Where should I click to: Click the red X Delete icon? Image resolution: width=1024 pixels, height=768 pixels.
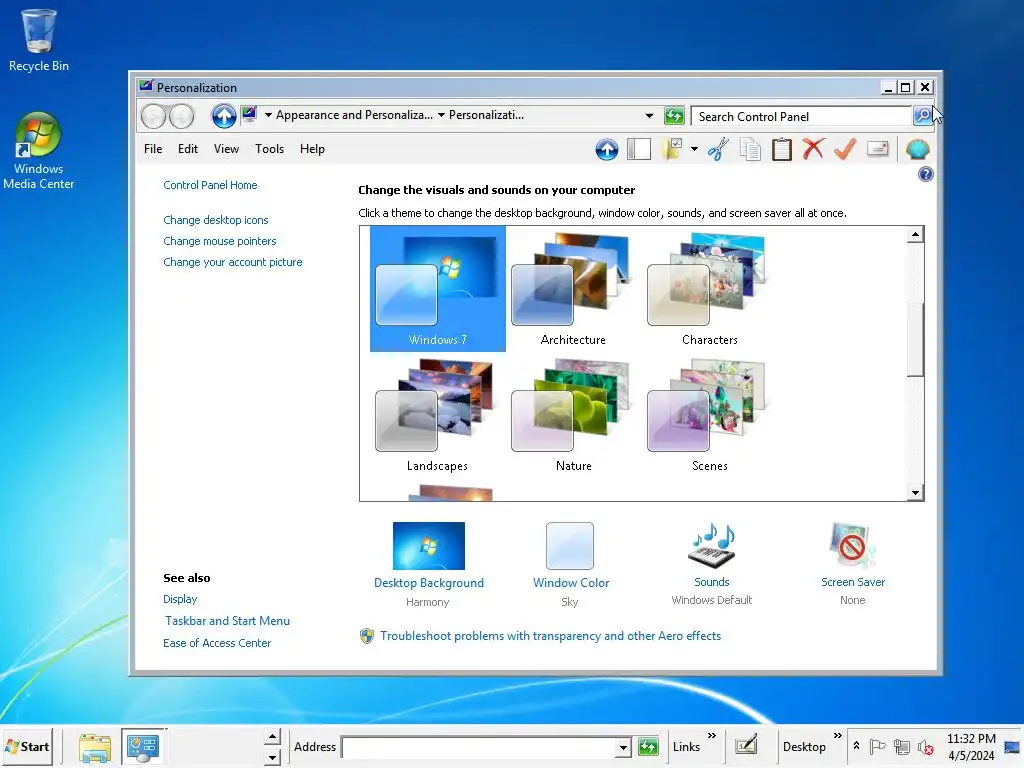(813, 149)
